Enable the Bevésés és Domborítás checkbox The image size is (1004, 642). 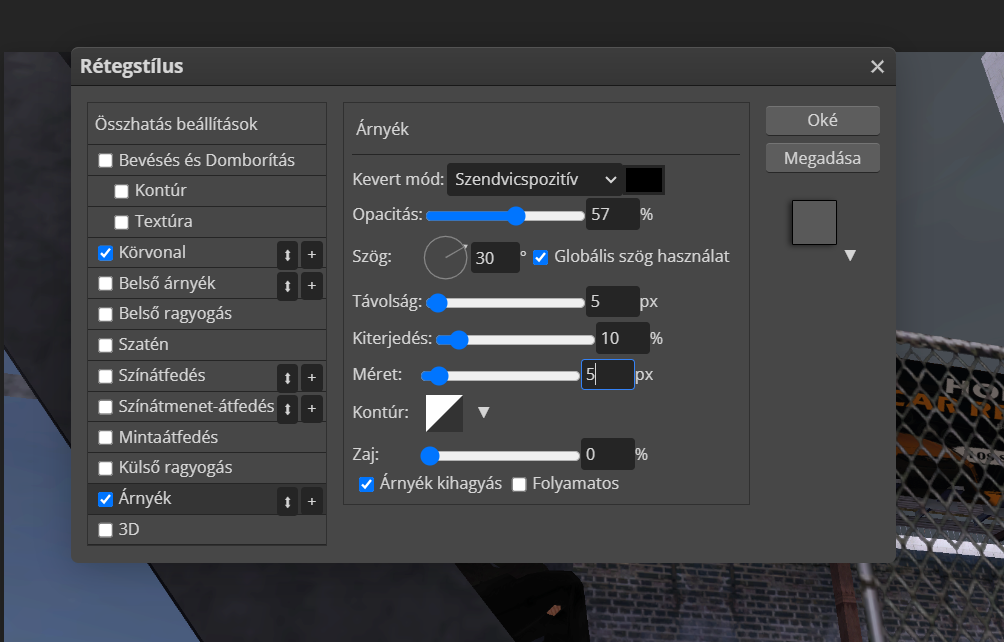106,160
